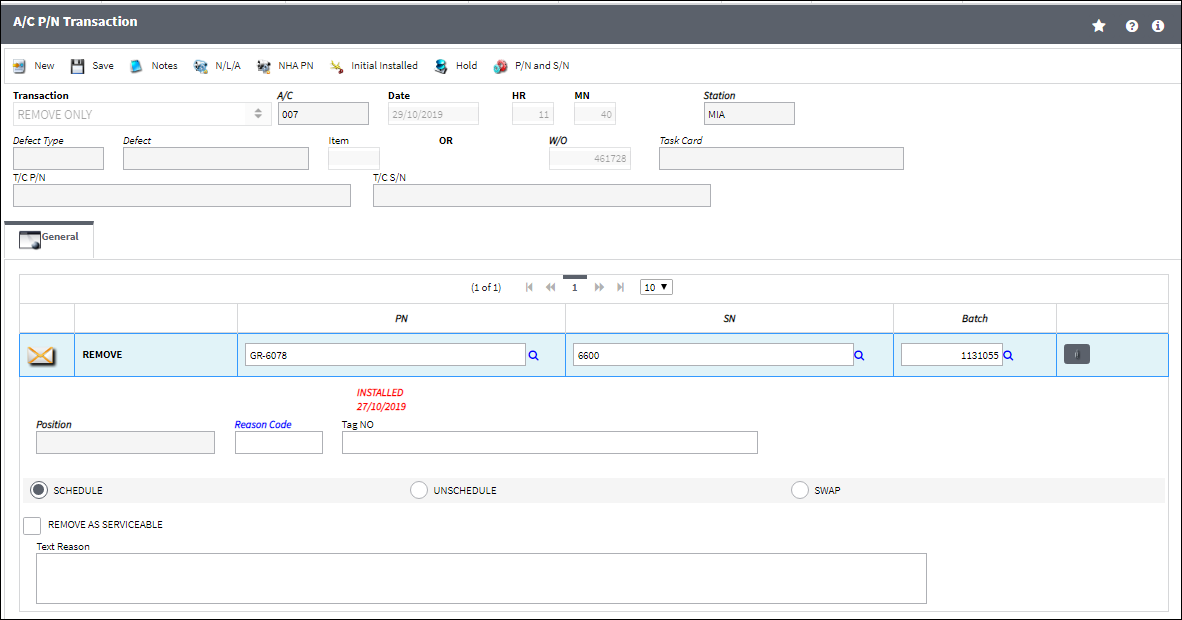Screen dimensions: 1182x620
Task: Go to last page of results
Action: pos(620,287)
